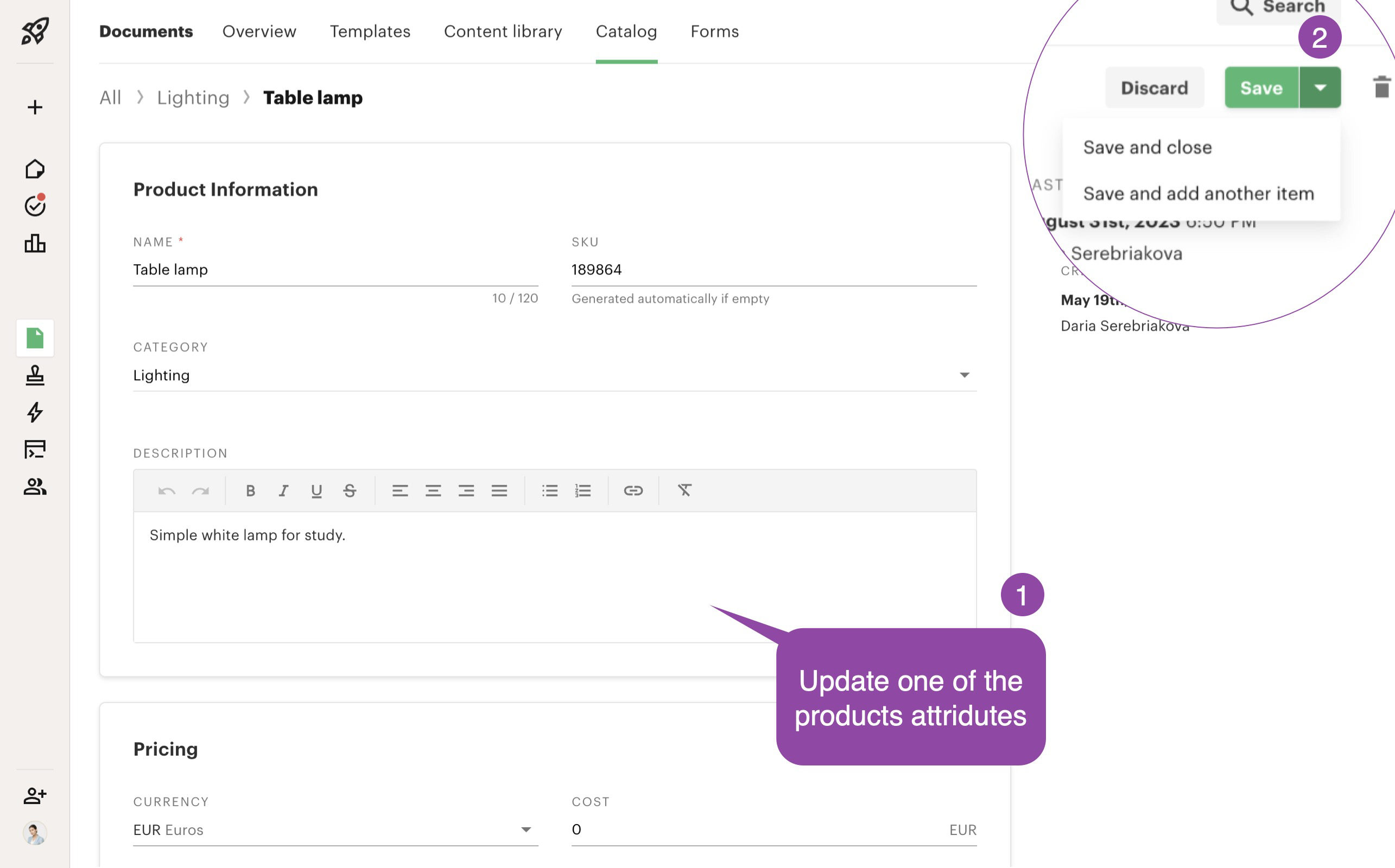Go to Lighting in breadcrumb

(193, 98)
